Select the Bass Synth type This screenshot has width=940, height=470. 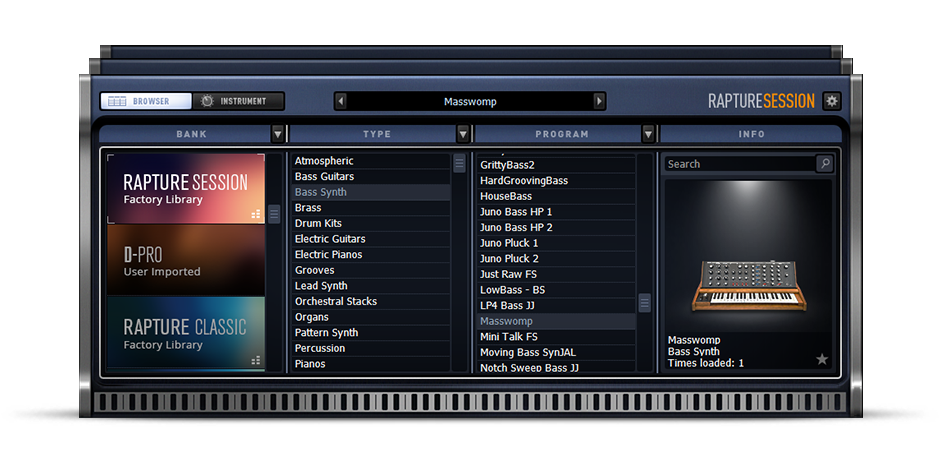[370, 192]
